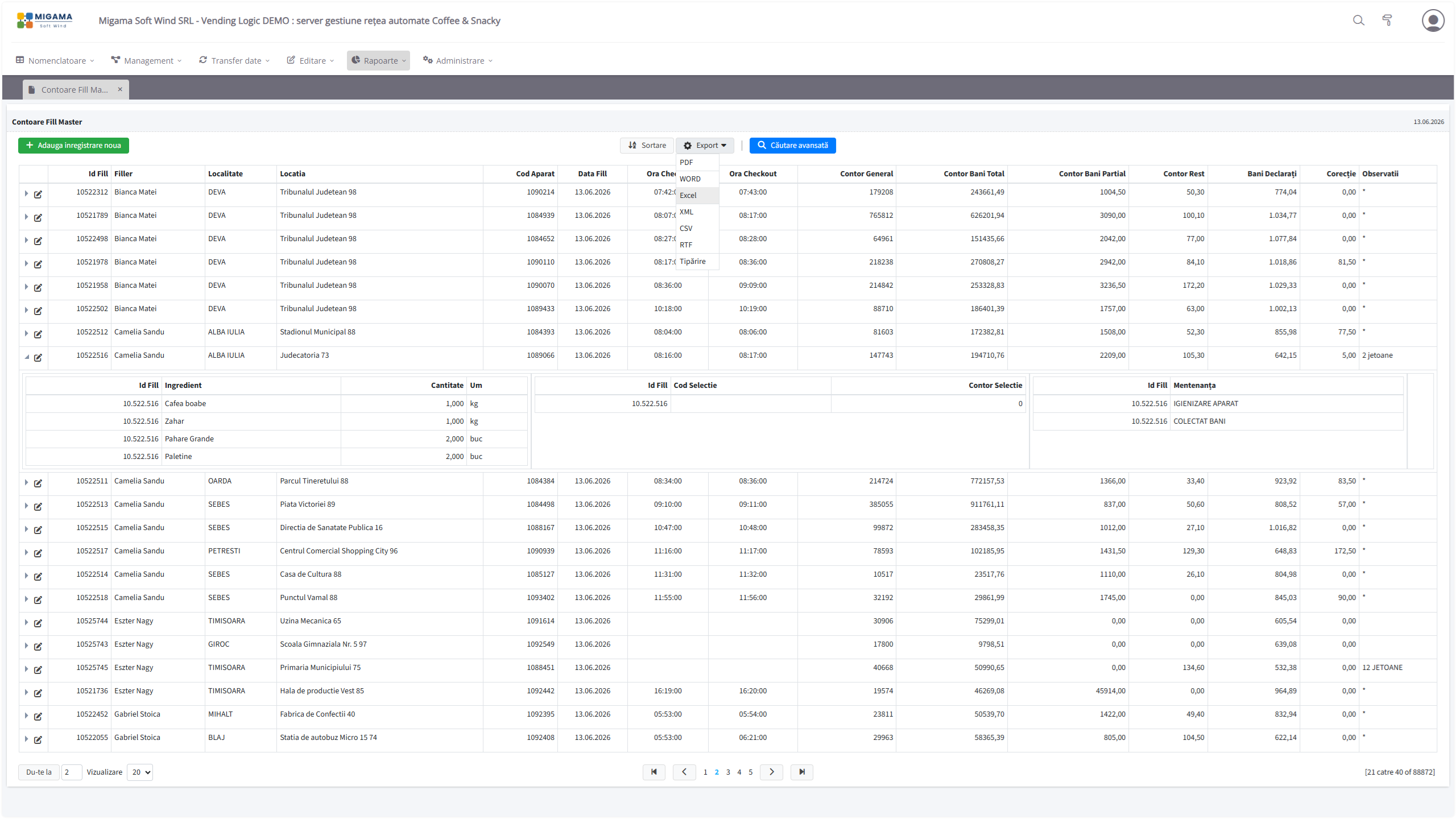Screen dimensions: 1456x819
Task: Go to the next page of results
Action: pyautogui.click(x=772, y=772)
